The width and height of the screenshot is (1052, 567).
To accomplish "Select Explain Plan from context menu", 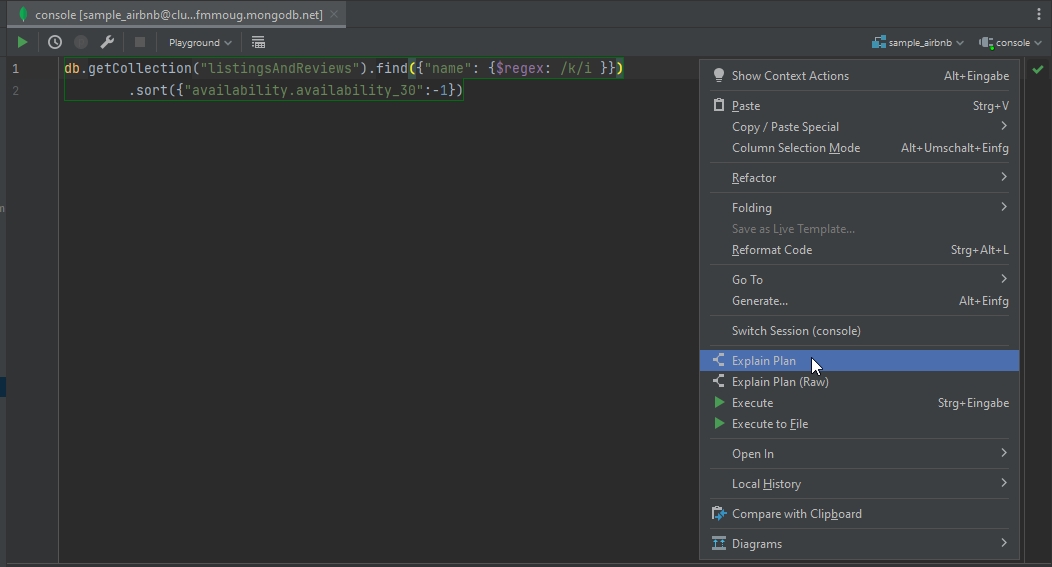I will tap(764, 361).
